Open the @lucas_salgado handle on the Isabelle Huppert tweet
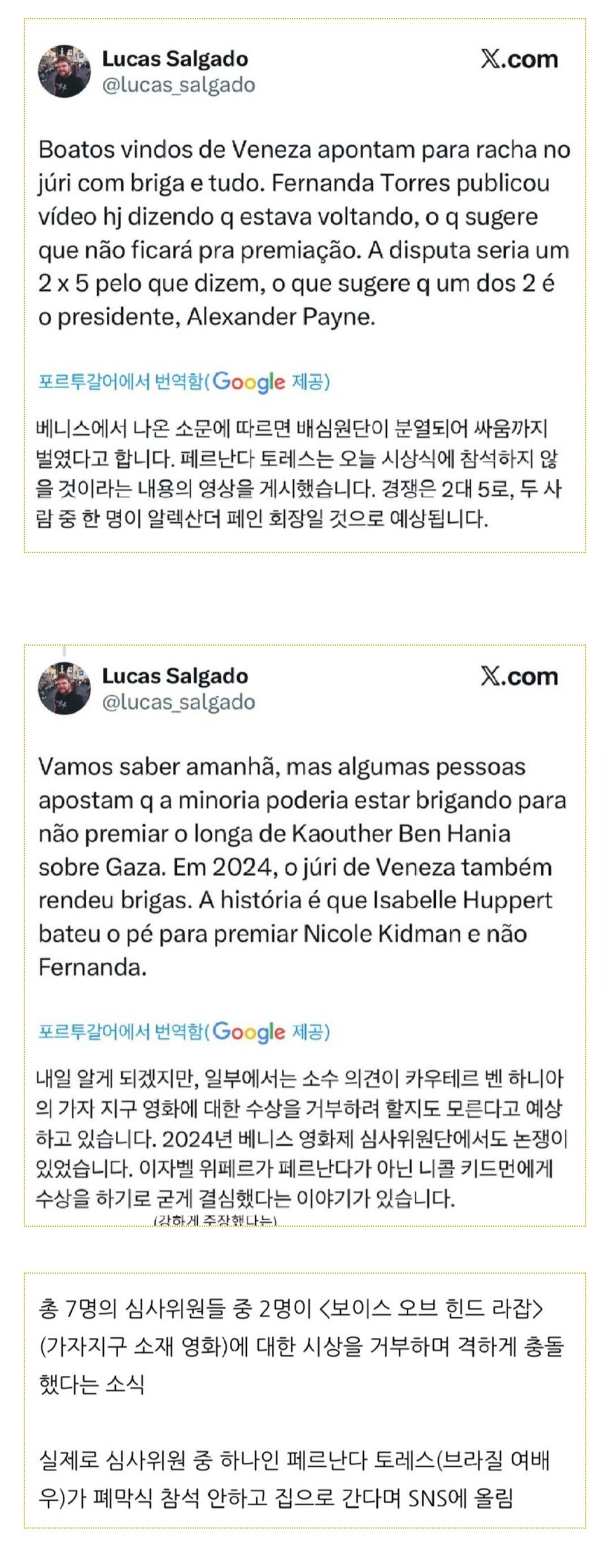This screenshot has height=1568, width=610. tap(178, 703)
